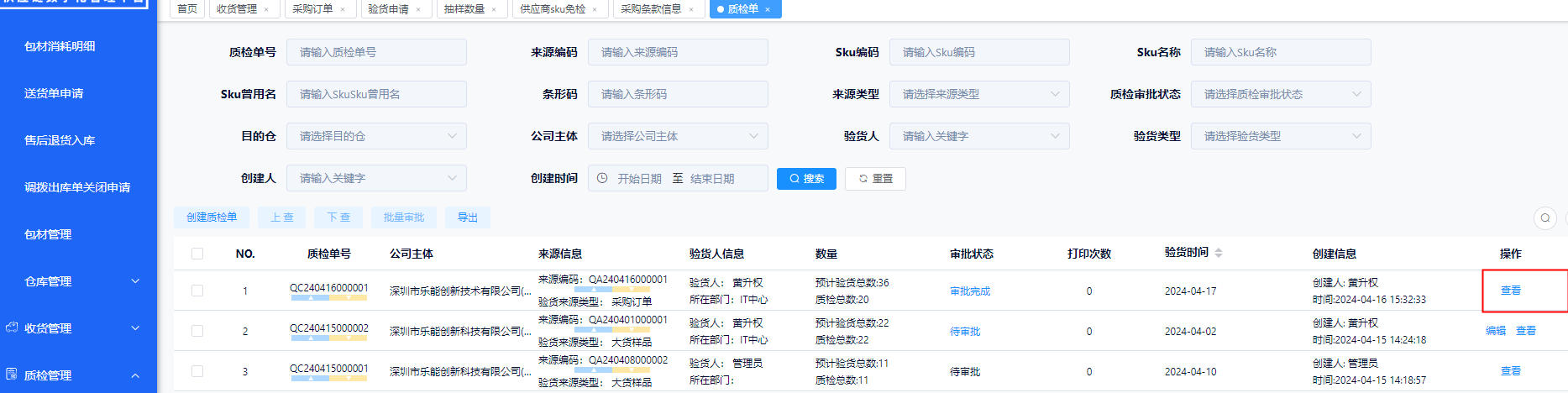
Task: Click 编辑 for row QC240415000002
Action: click(1496, 331)
